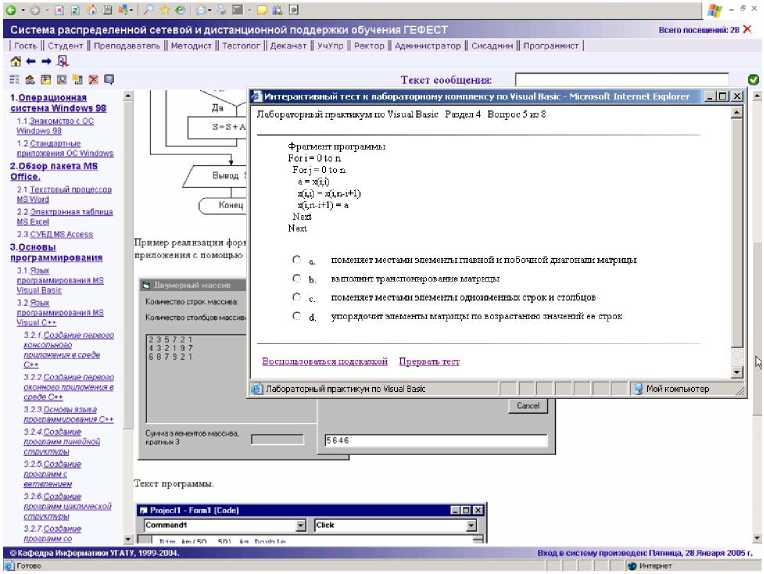The width and height of the screenshot is (764, 574).
Task: Open the Mail icon dropdown arrow
Action: 210,10
